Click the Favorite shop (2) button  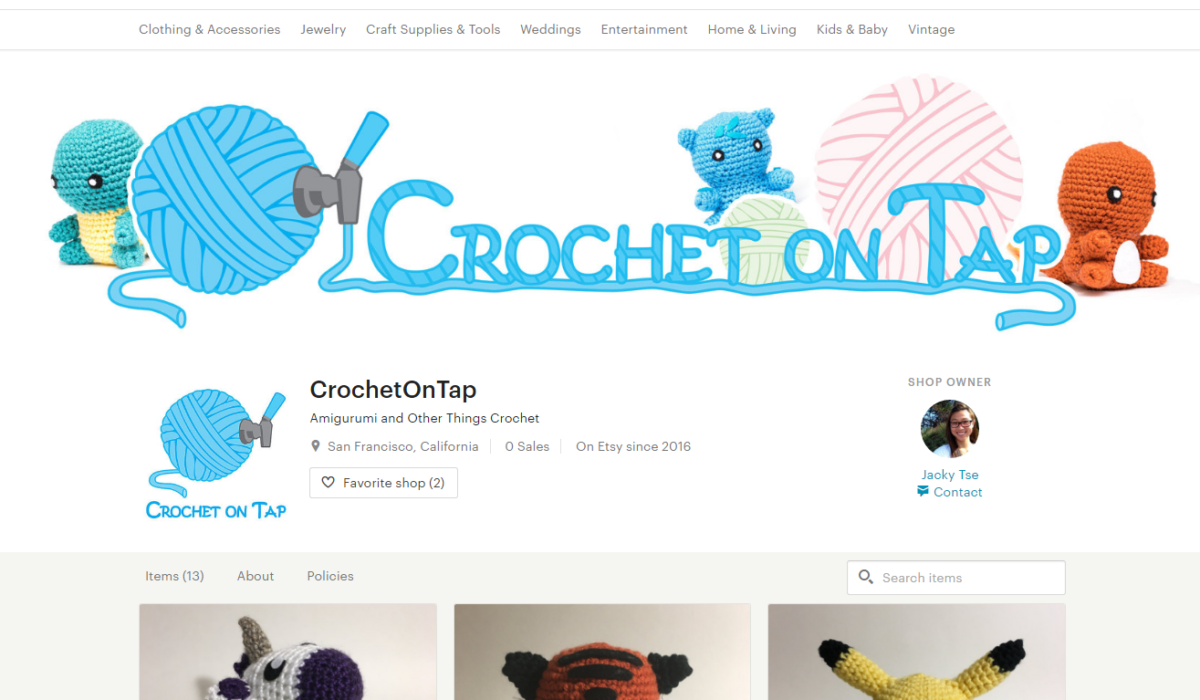384,483
